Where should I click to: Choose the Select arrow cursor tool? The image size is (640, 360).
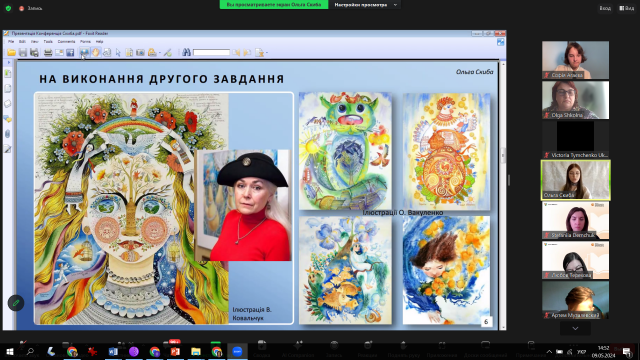(x=118, y=52)
